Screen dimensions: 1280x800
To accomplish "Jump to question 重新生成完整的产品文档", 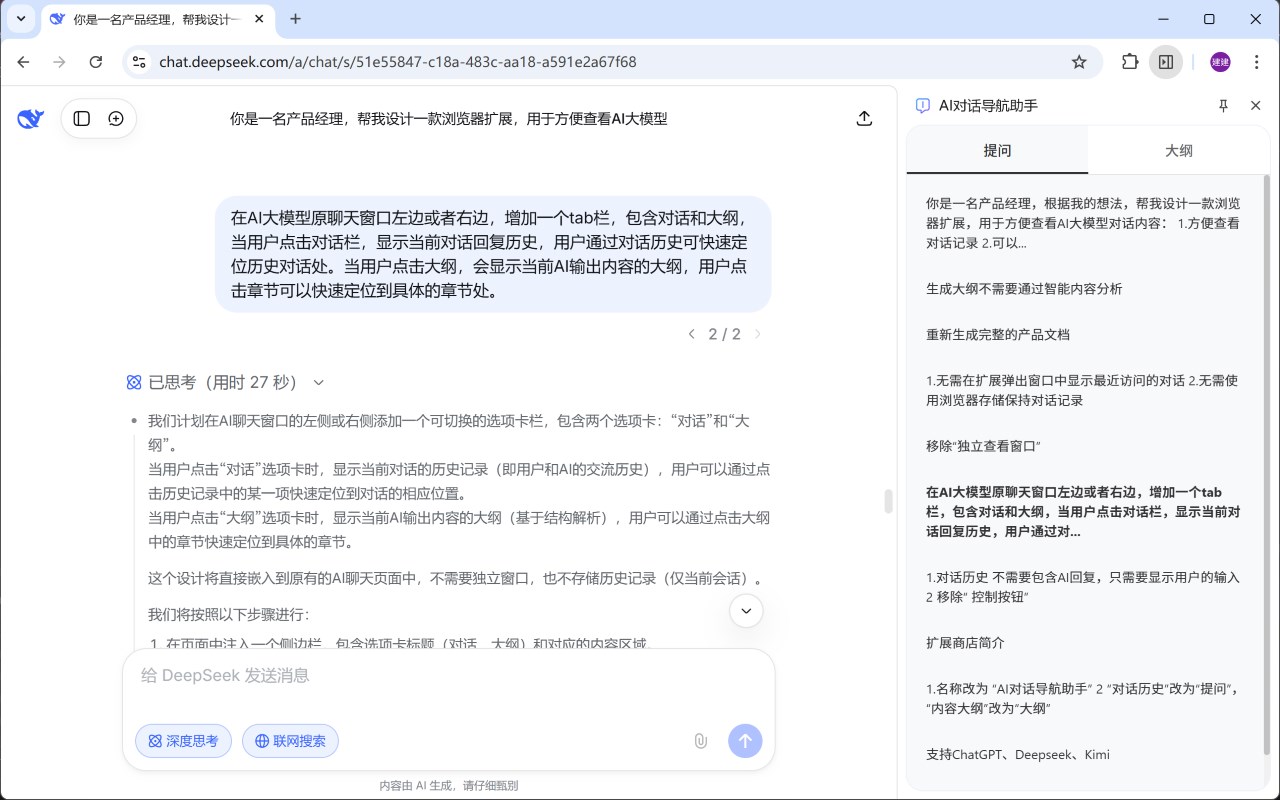I will [x=998, y=335].
